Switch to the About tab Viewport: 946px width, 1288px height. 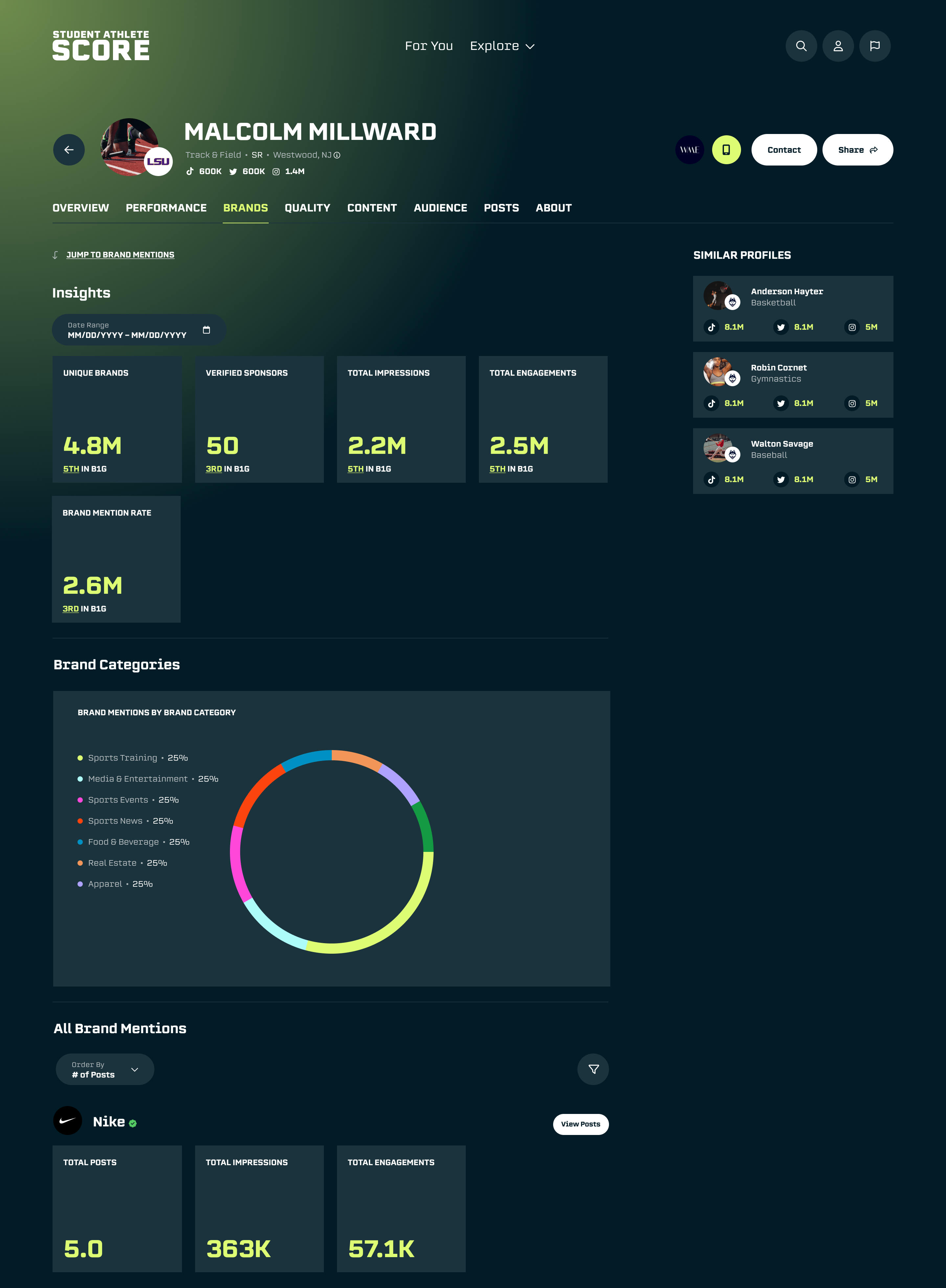554,208
